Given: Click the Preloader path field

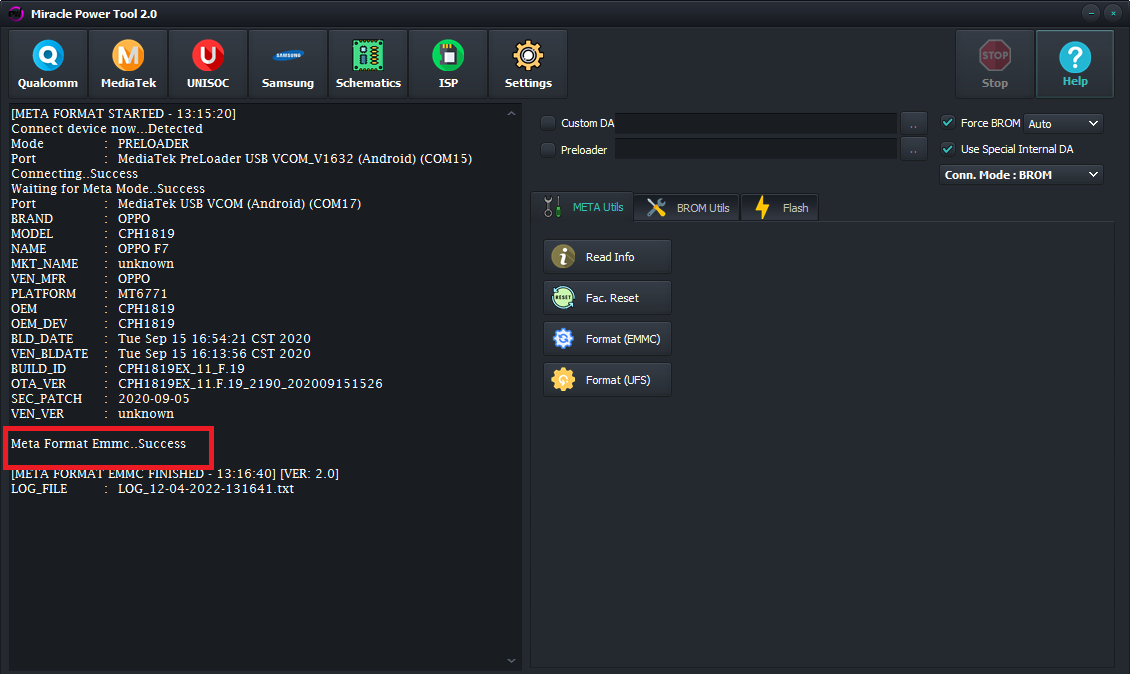Looking at the screenshot, I should 756,149.
